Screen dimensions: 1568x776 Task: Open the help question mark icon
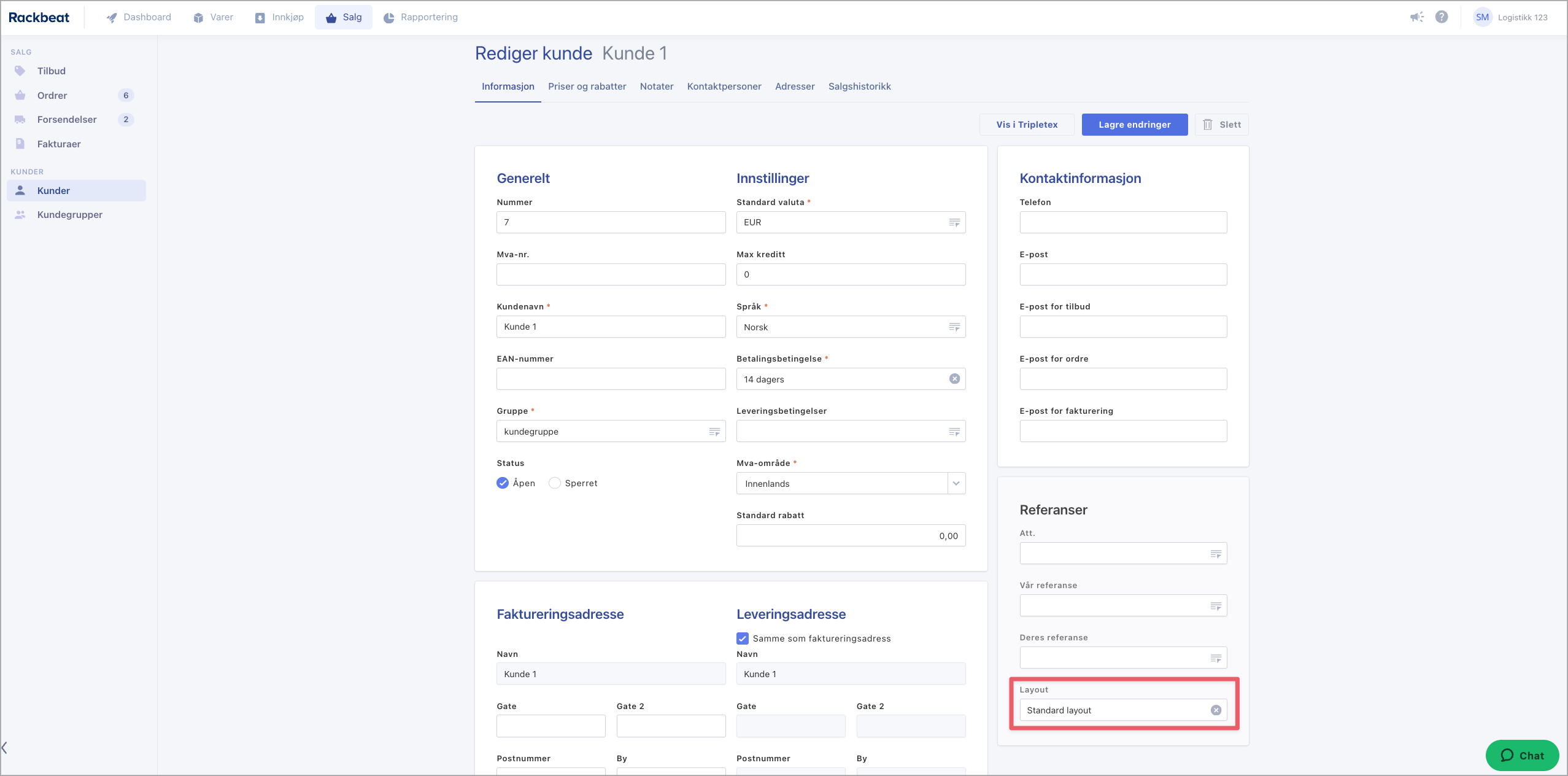point(1442,17)
